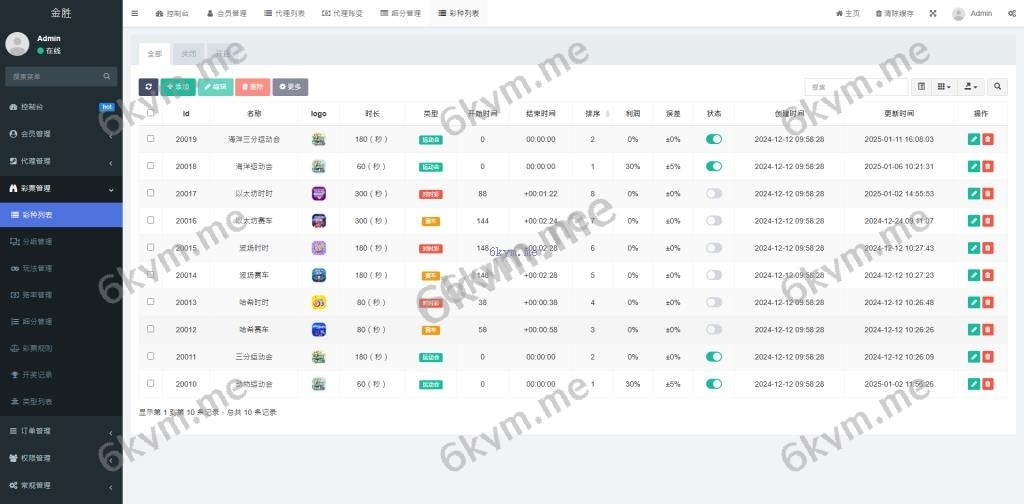
Task: Open the columns grid dropdown
Action: pyautogui.click(x=944, y=87)
